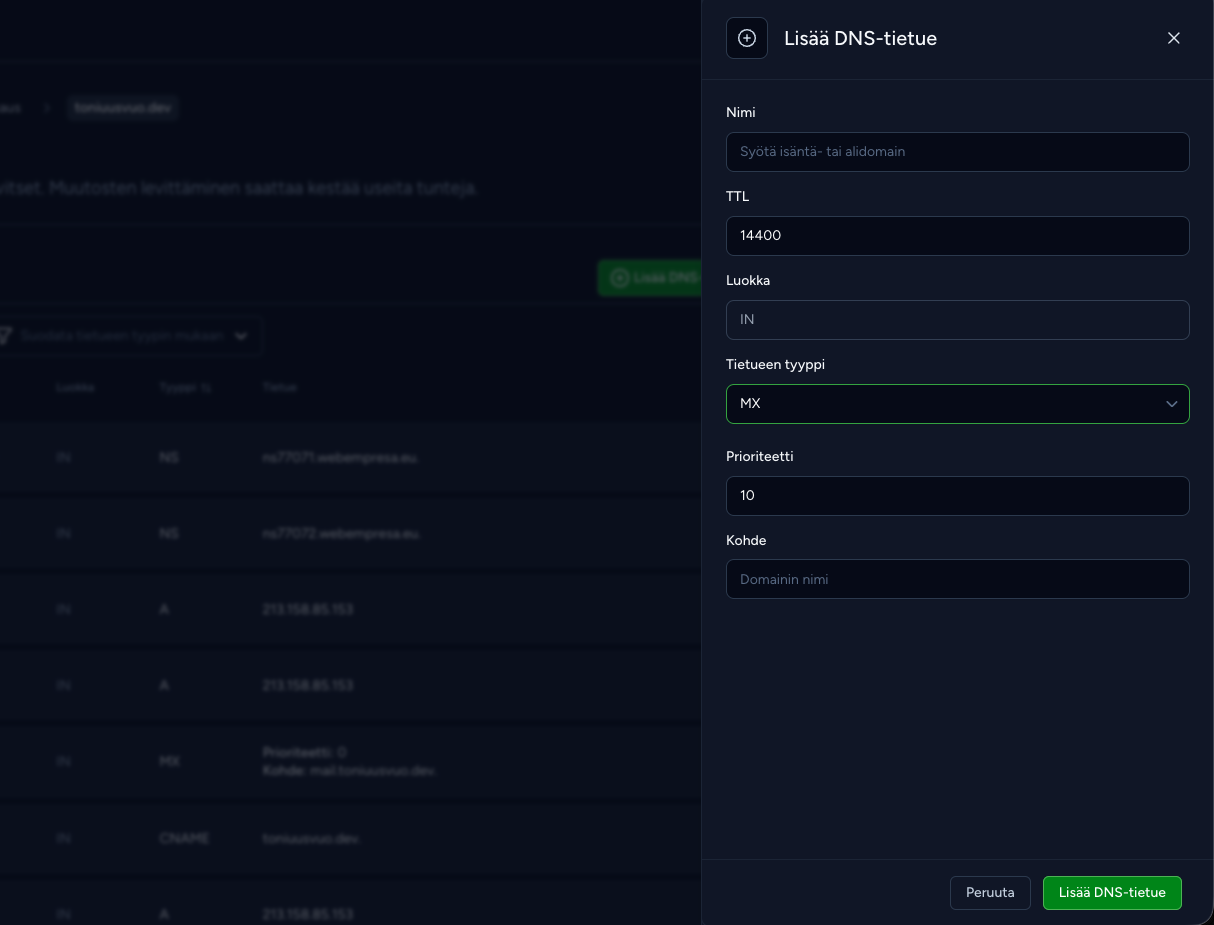The image size is (1214, 925).
Task: Click the Prioriteetti field showing 10
Action: click(957, 496)
